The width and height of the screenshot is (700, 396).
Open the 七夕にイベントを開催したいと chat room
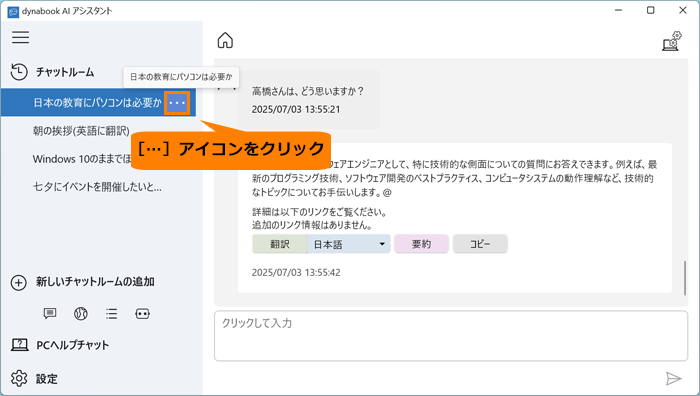point(97,187)
